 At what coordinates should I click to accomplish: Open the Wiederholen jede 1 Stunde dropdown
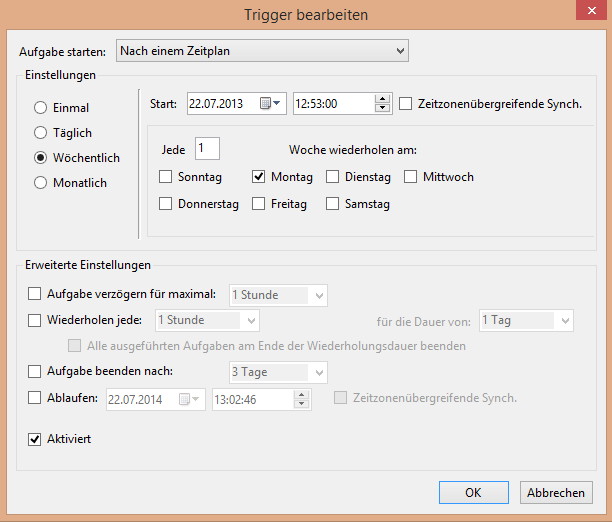207,320
